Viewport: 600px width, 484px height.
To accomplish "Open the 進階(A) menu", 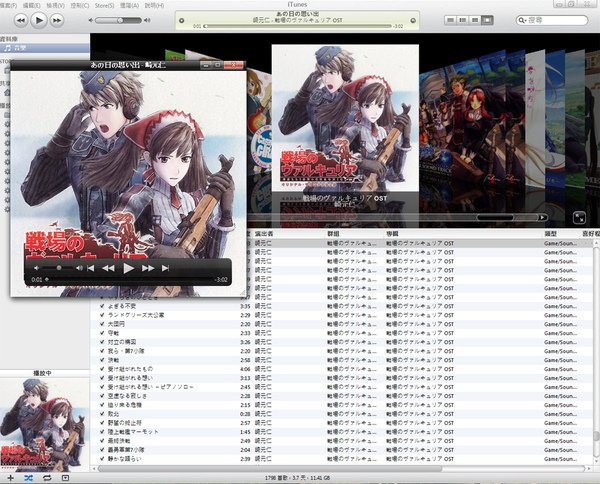I will tap(129, 5).
